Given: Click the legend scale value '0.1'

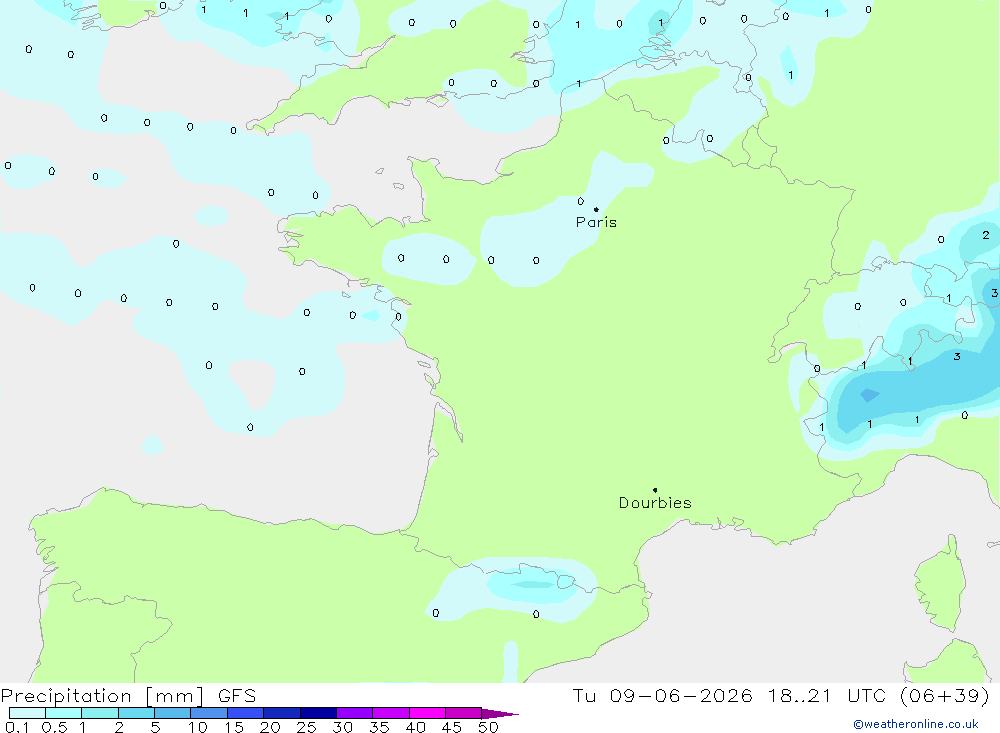Looking at the screenshot, I should [17, 727].
